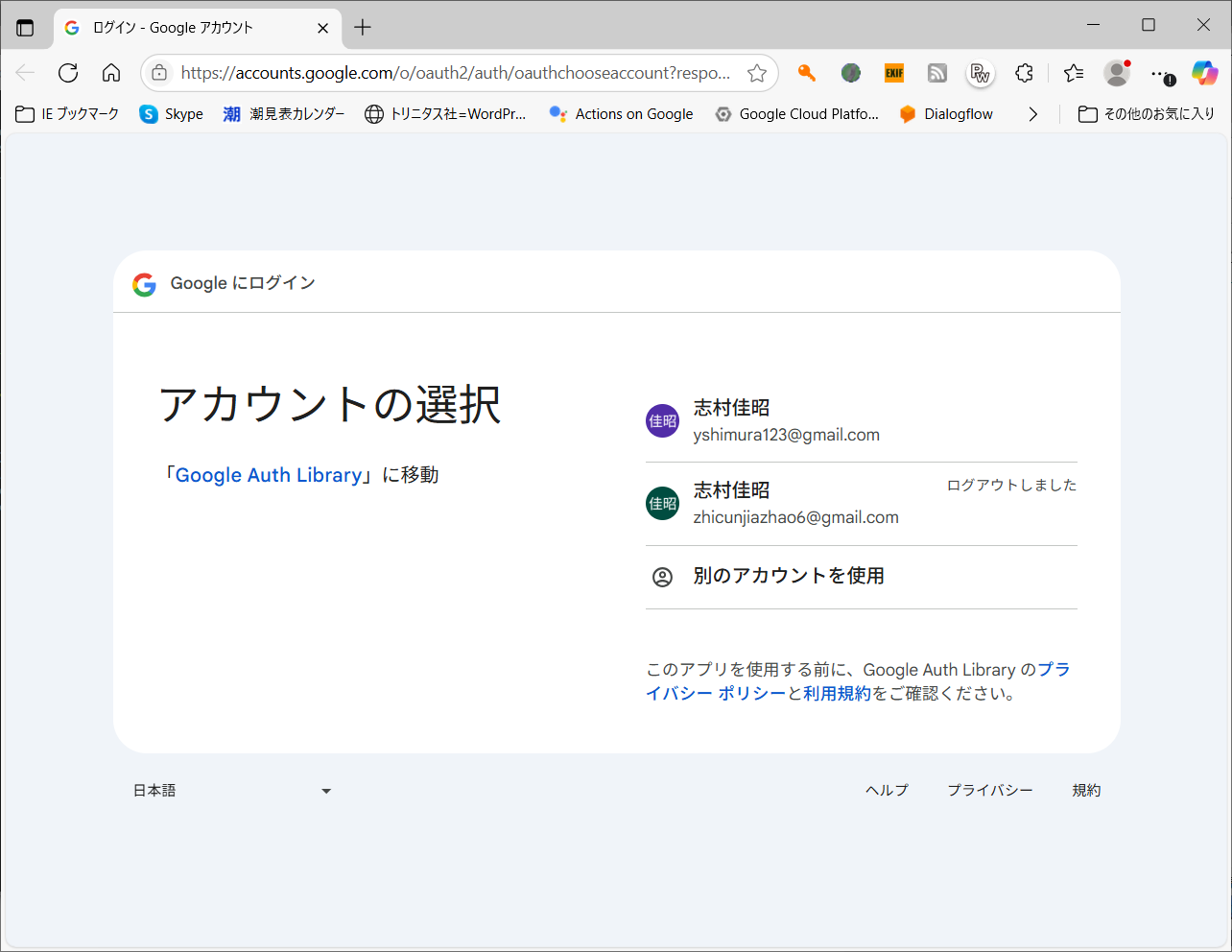Go to the browser home page
1232x952 pixels.
click(111, 73)
